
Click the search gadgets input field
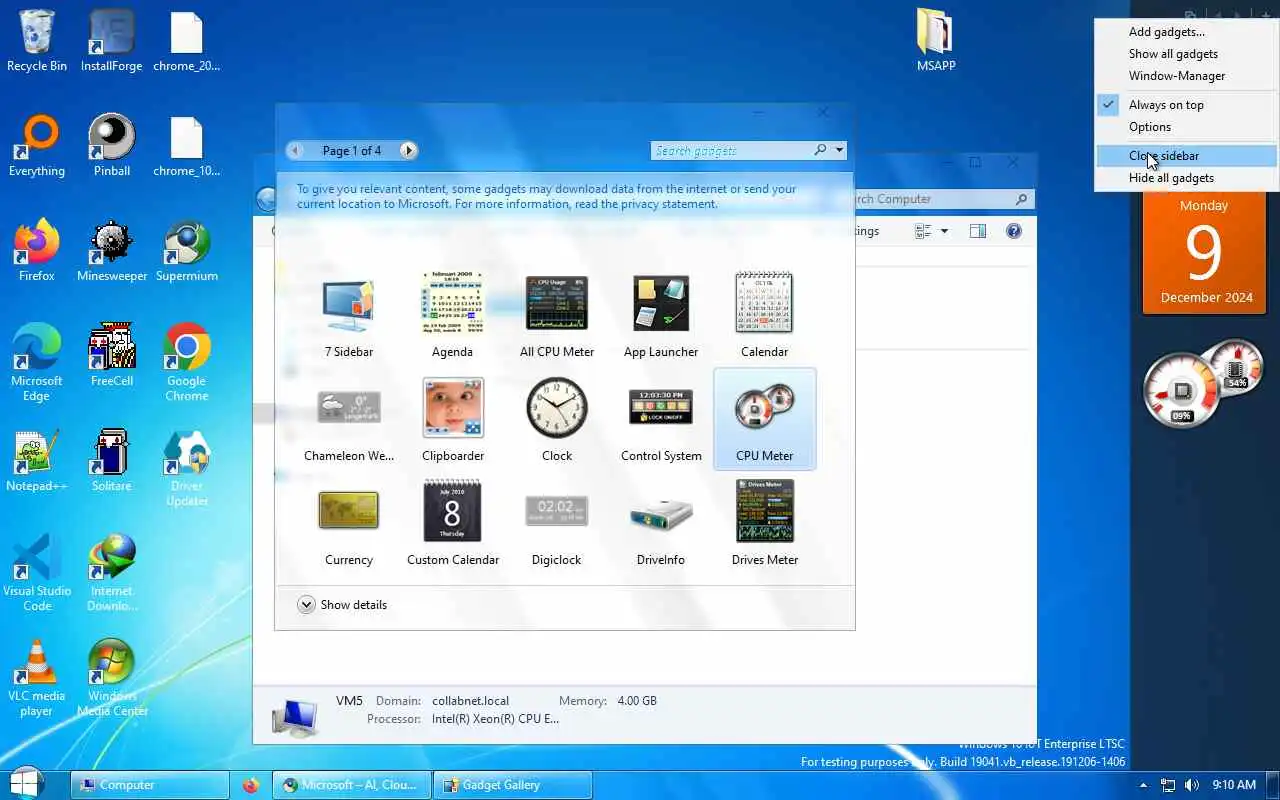pyautogui.click(x=731, y=150)
